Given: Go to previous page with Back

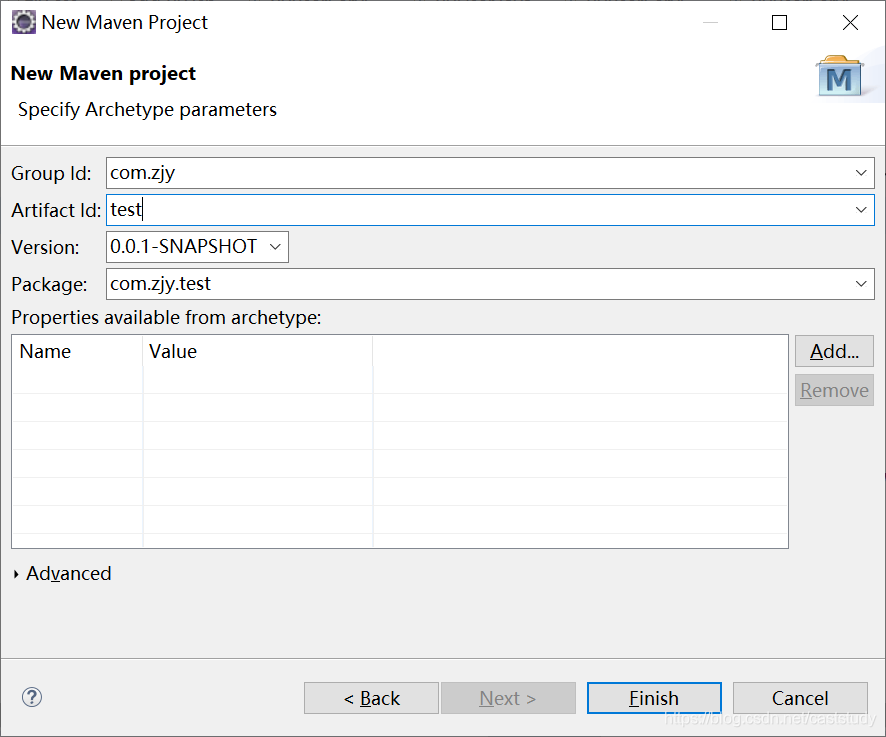Looking at the screenshot, I should pos(371,699).
